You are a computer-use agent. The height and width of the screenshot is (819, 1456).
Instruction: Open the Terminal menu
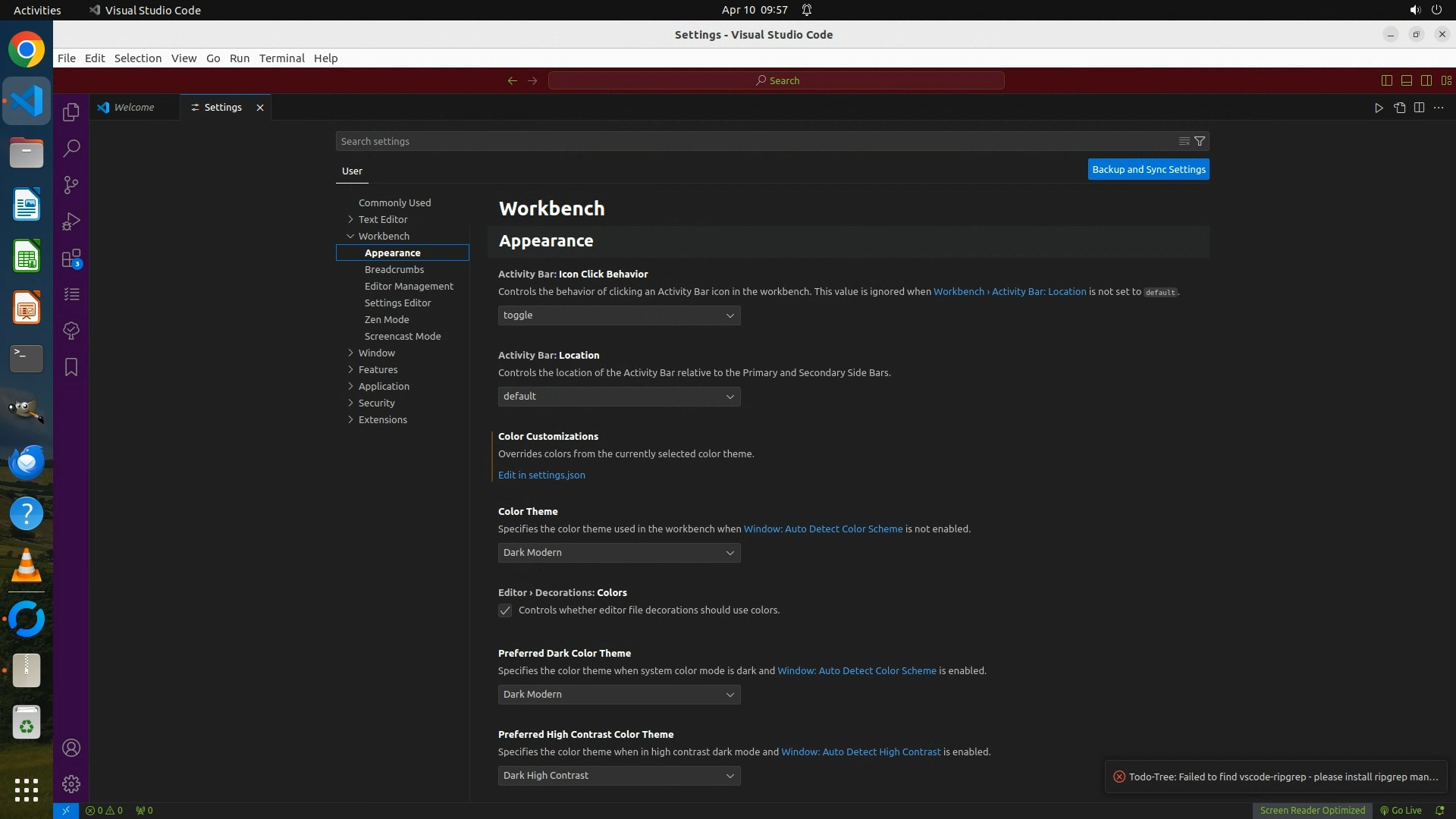(281, 58)
